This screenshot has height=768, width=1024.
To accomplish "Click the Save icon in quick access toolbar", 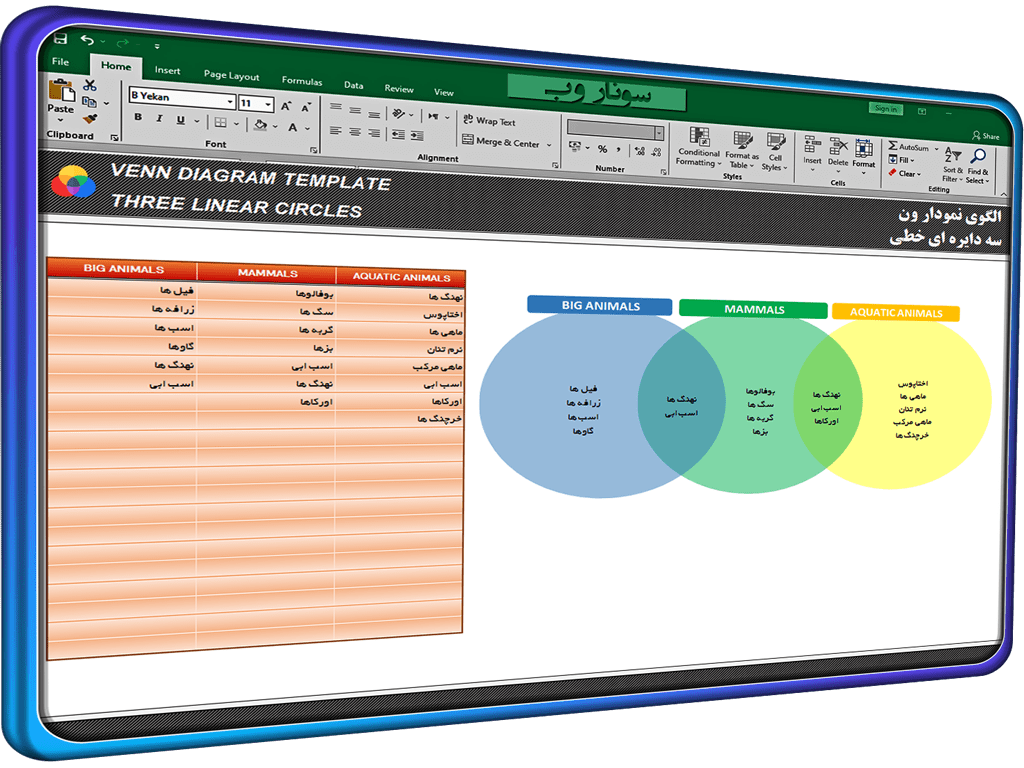I will point(61,39).
